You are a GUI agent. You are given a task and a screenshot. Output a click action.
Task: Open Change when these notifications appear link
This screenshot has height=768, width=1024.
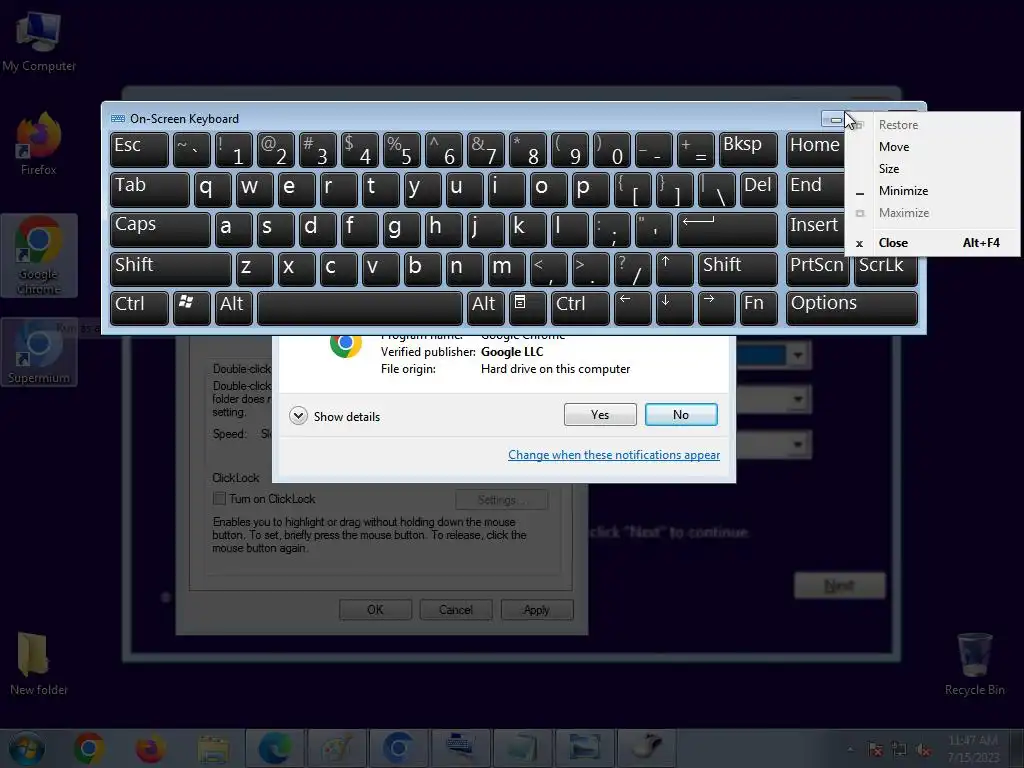(x=614, y=455)
